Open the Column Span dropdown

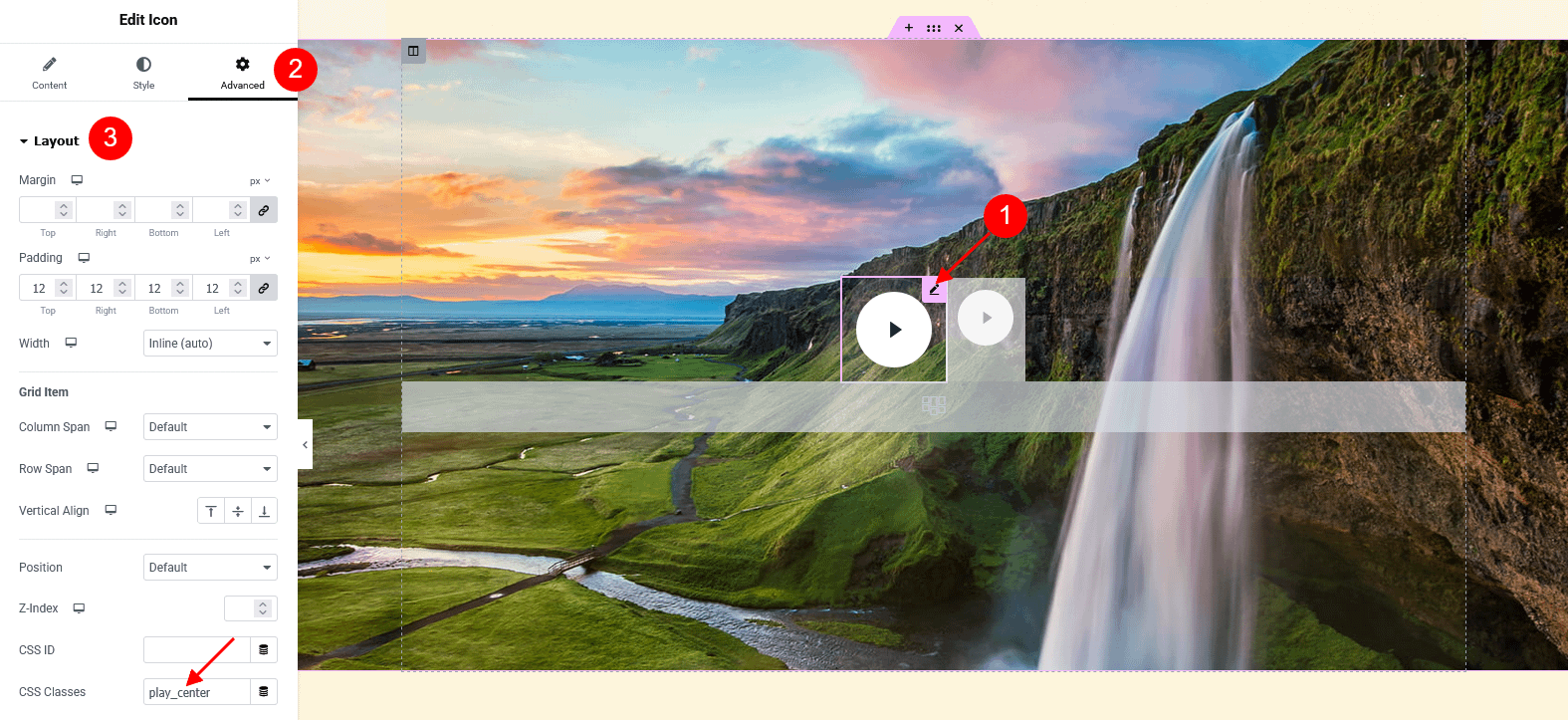pyautogui.click(x=210, y=427)
